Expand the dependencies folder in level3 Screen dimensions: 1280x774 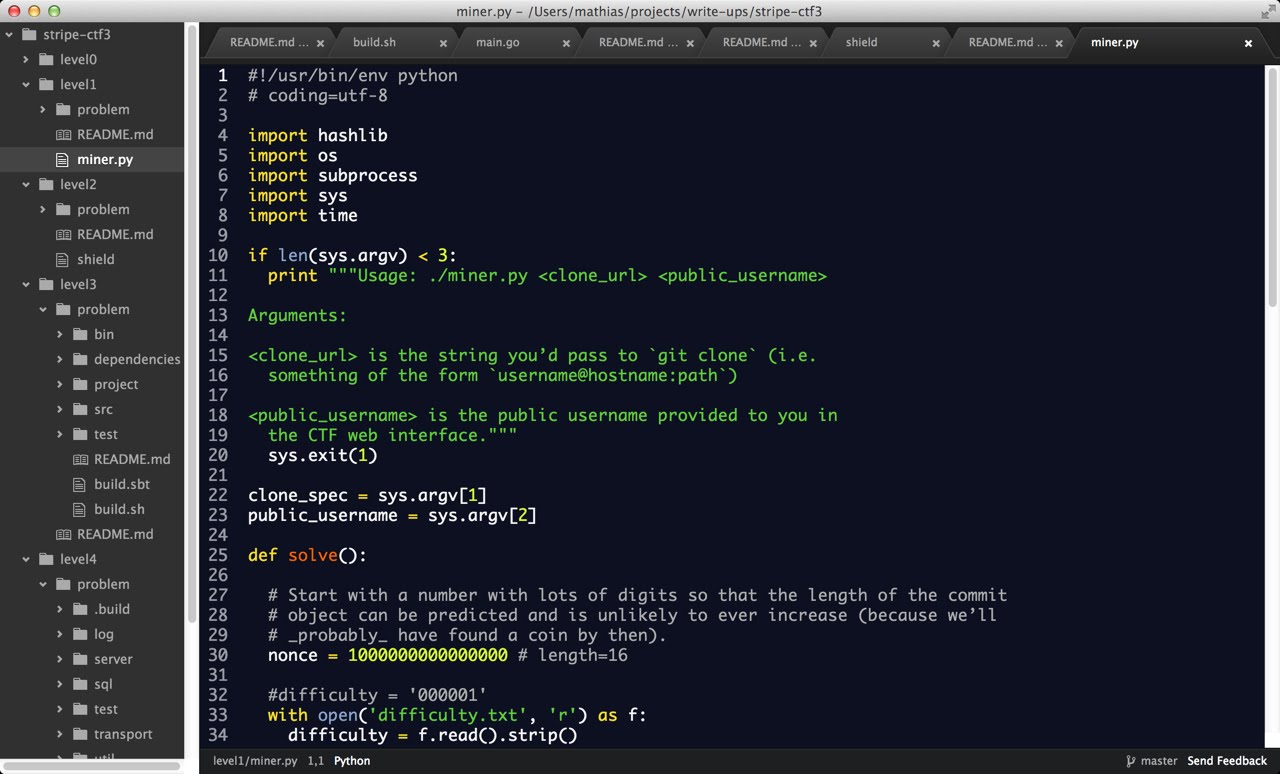click(x=60, y=360)
